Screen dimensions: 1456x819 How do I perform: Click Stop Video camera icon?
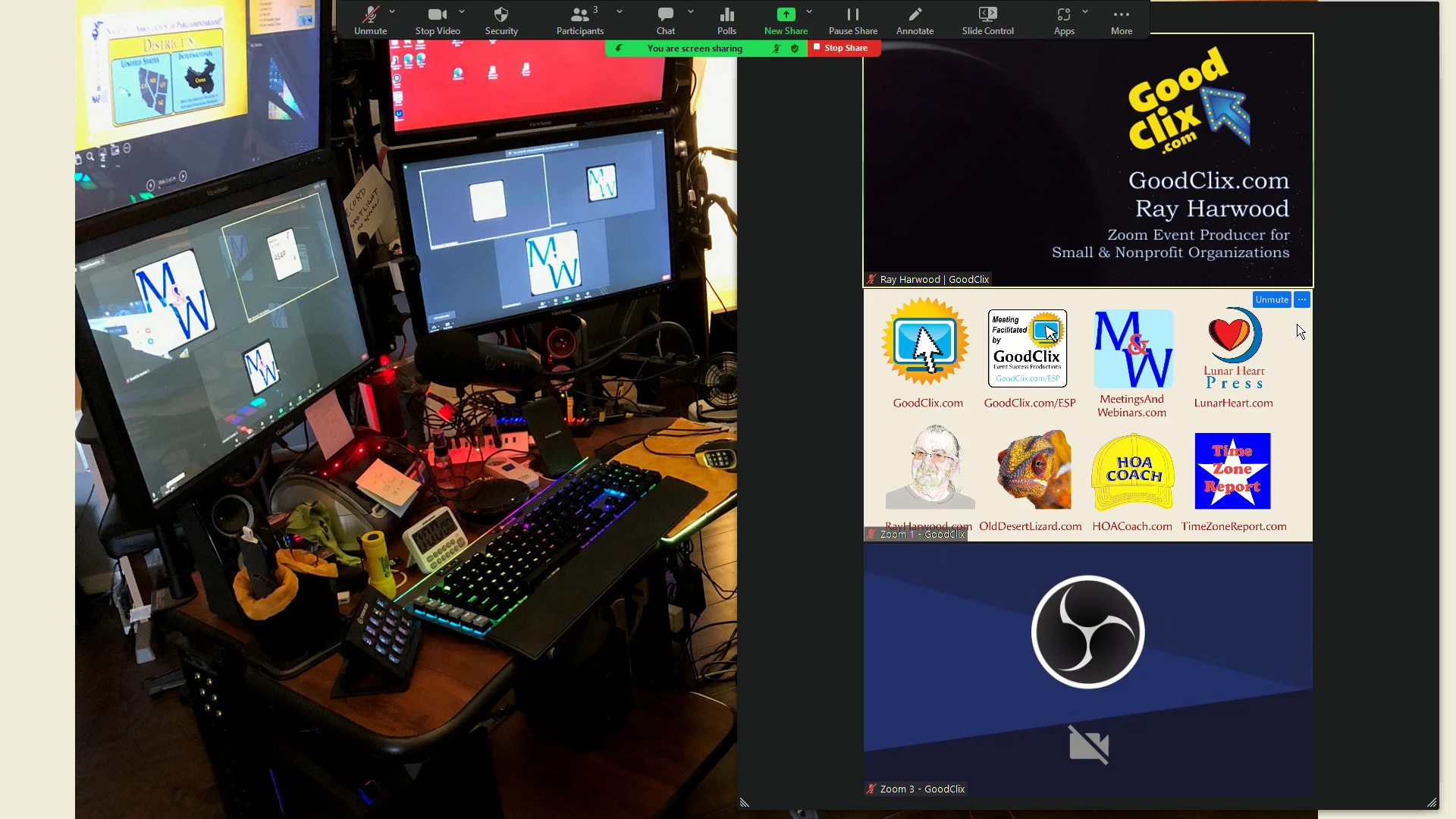(438, 20)
